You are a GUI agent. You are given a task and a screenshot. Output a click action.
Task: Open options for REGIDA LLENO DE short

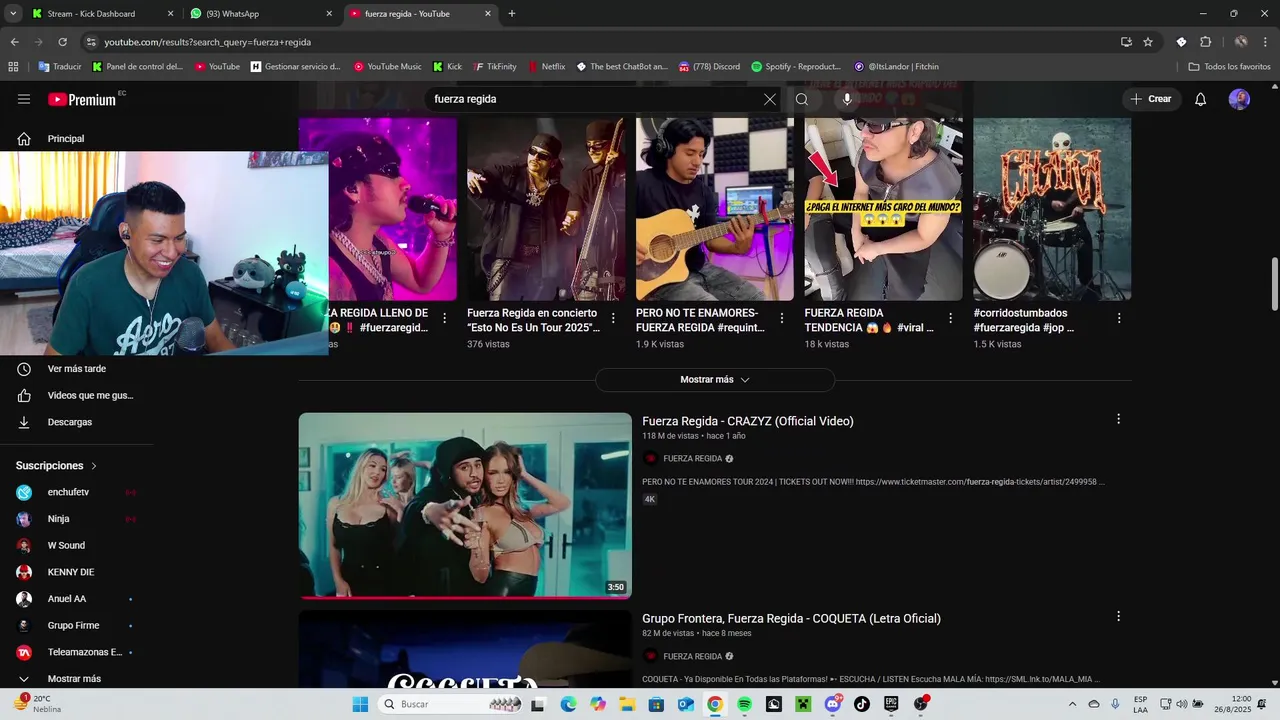[445, 318]
